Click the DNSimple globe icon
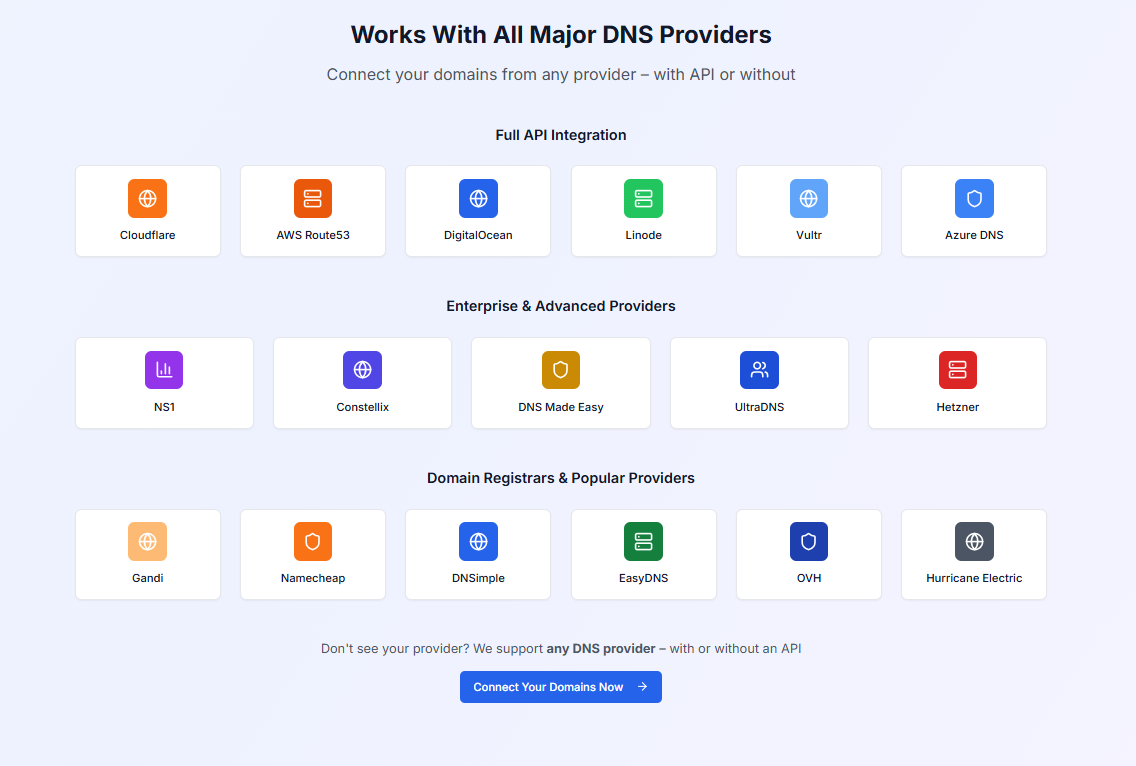 [x=478, y=541]
